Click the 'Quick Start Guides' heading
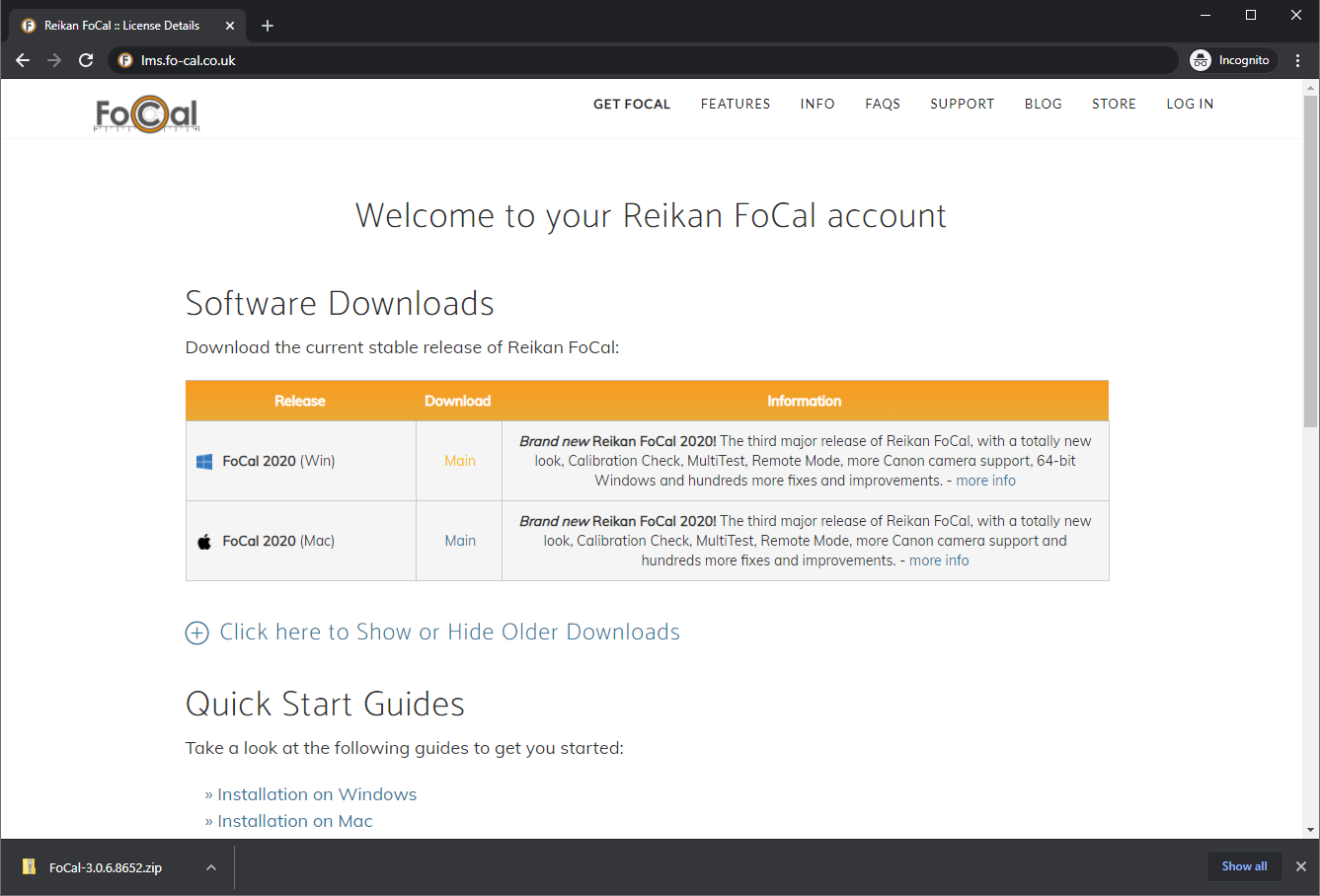Image resolution: width=1320 pixels, height=896 pixels. (325, 704)
